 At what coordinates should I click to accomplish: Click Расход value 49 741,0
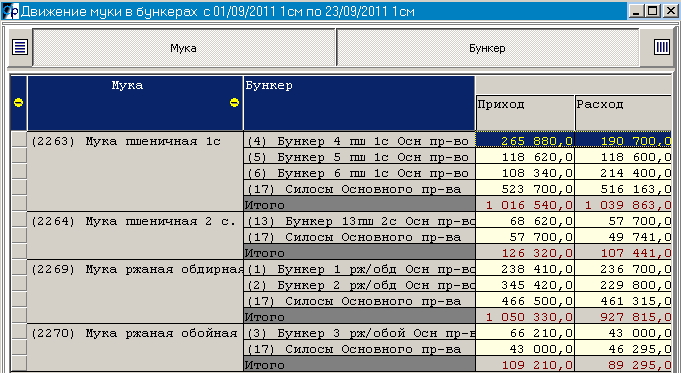coord(623,237)
